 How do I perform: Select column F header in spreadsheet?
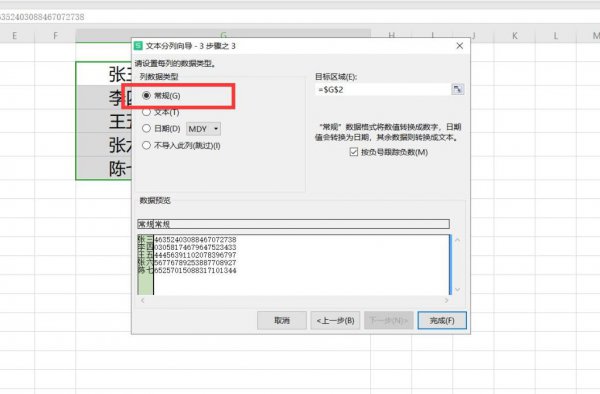click(x=55, y=36)
